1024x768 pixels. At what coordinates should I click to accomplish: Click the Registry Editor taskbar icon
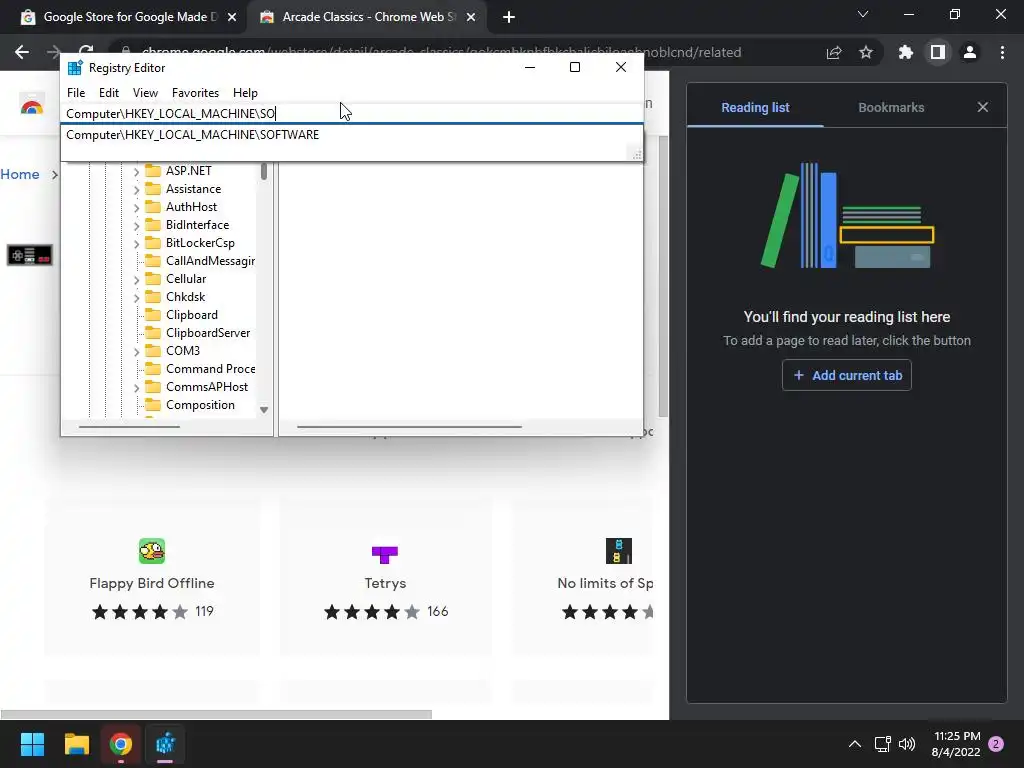pos(165,744)
